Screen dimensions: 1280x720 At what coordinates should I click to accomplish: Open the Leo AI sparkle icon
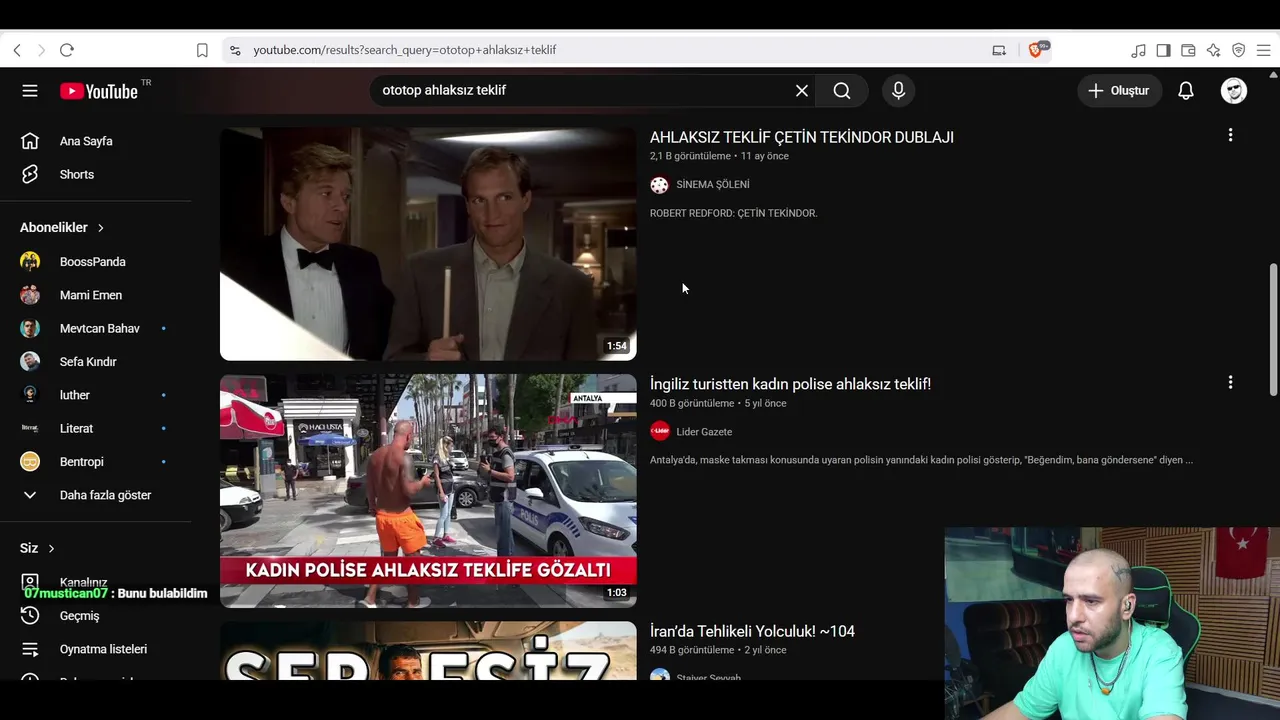1214,50
